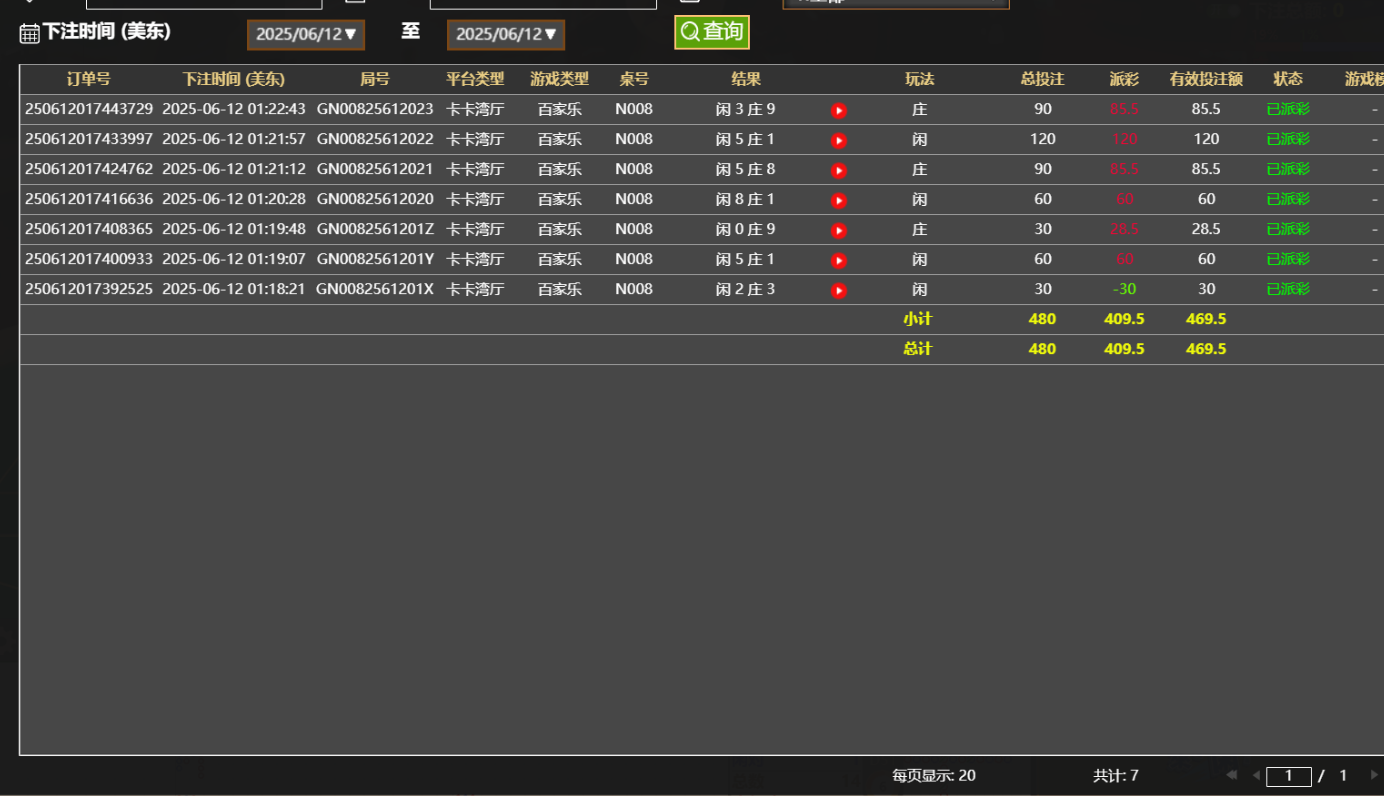Click the green 查询 search button

click(x=711, y=32)
